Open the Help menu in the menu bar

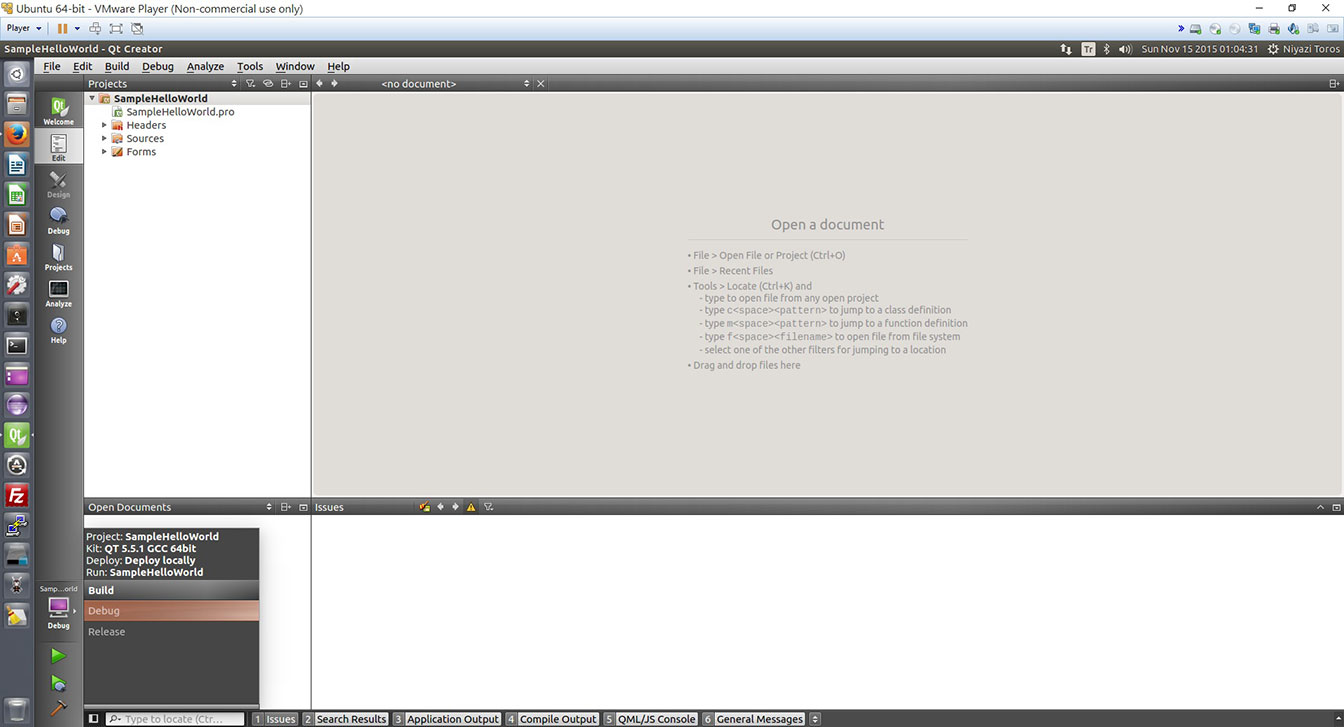pos(339,66)
